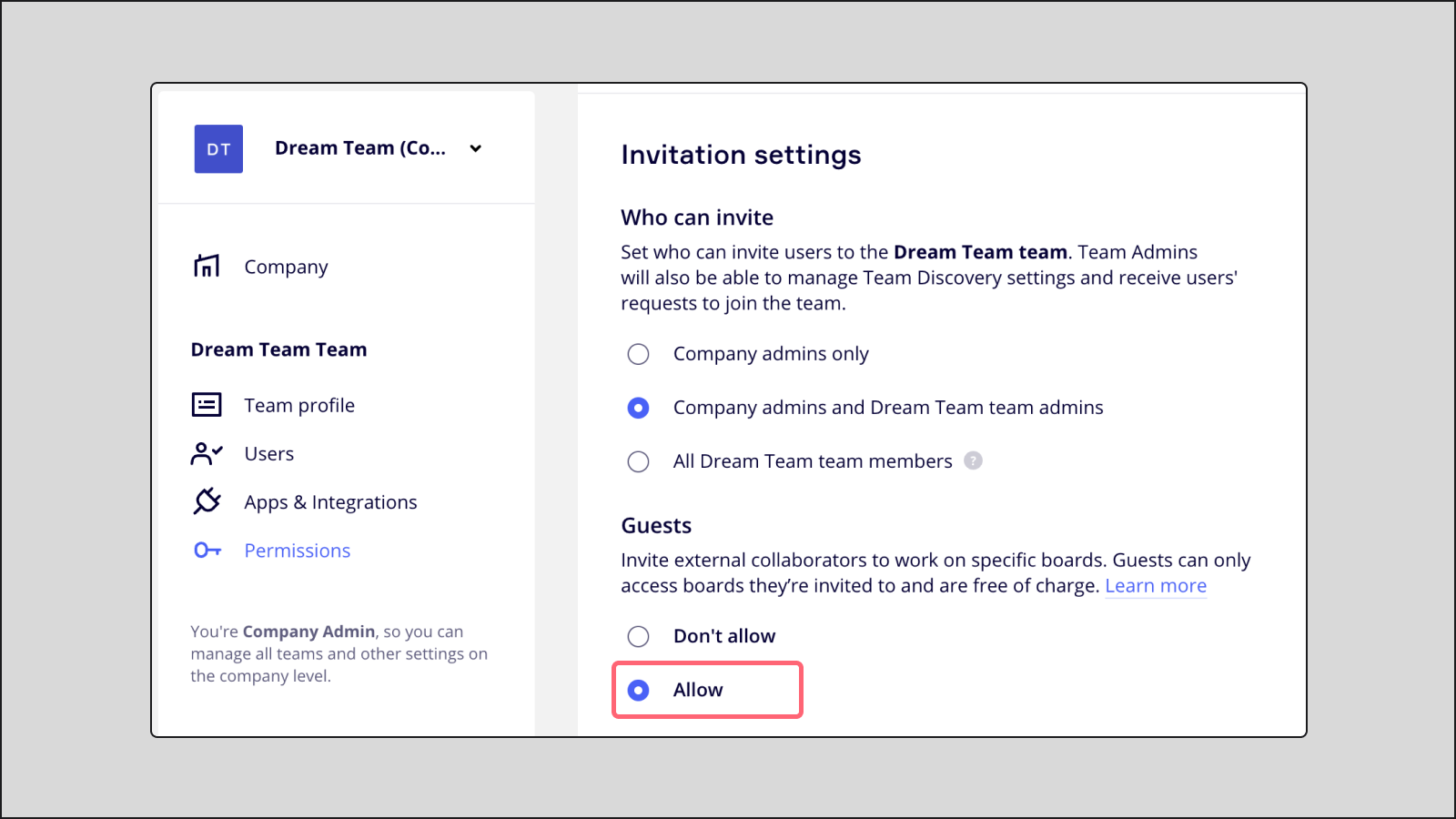Click the Permissions key icon
This screenshot has width=1456, height=819.
pyautogui.click(x=207, y=551)
